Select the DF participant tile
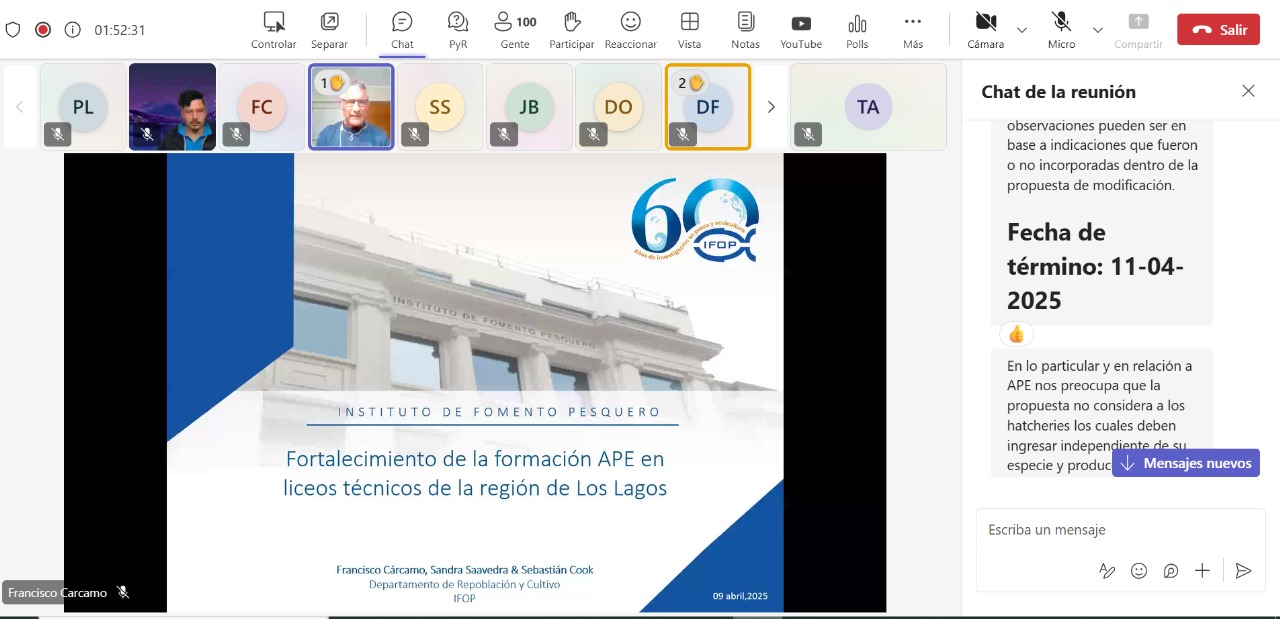This screenshot has width=1280, height=619. [x=707, y=107]
